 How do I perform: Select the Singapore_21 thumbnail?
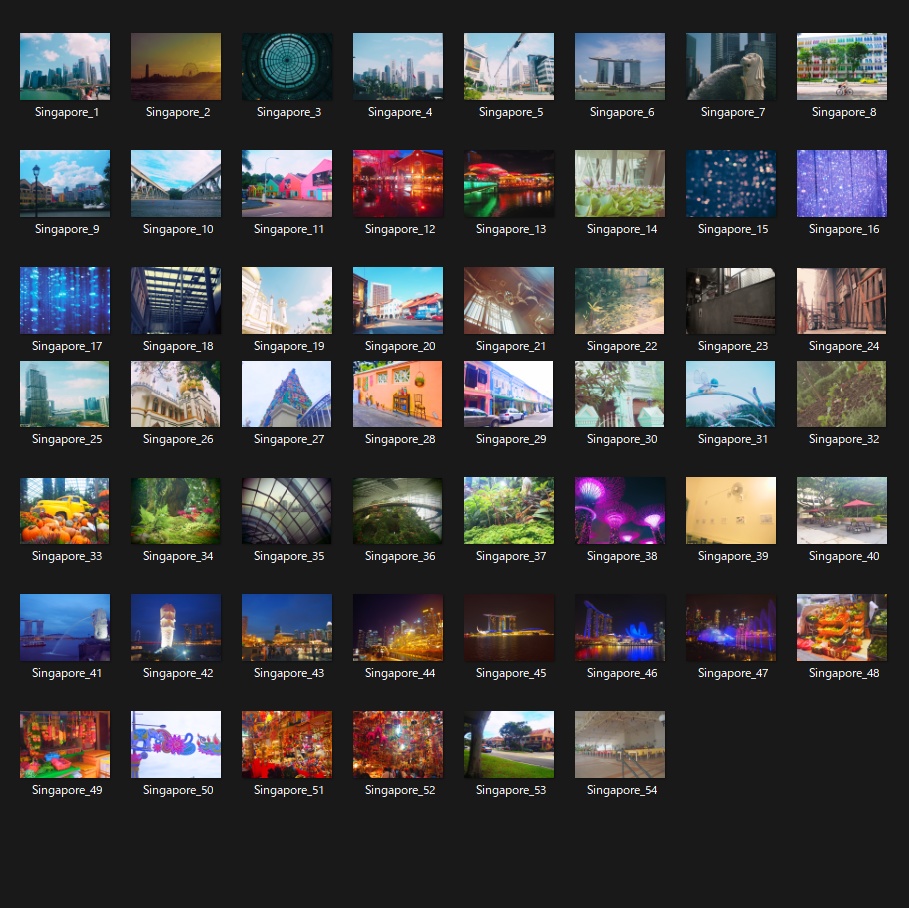509,300
